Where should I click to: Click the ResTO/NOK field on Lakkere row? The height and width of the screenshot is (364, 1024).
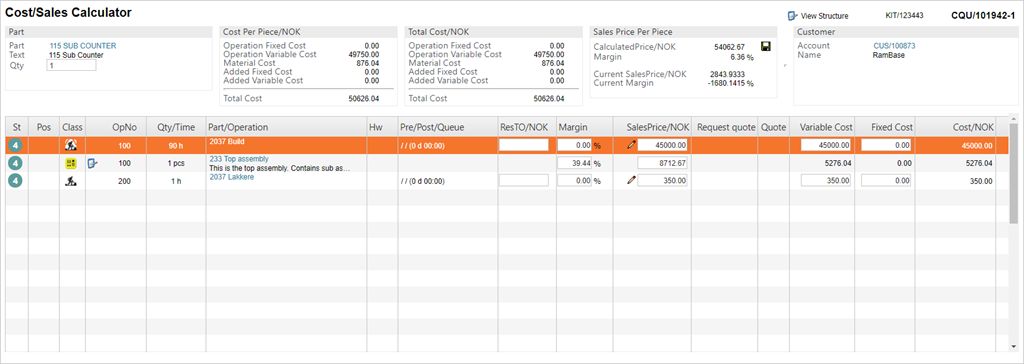tap(524, 181)
